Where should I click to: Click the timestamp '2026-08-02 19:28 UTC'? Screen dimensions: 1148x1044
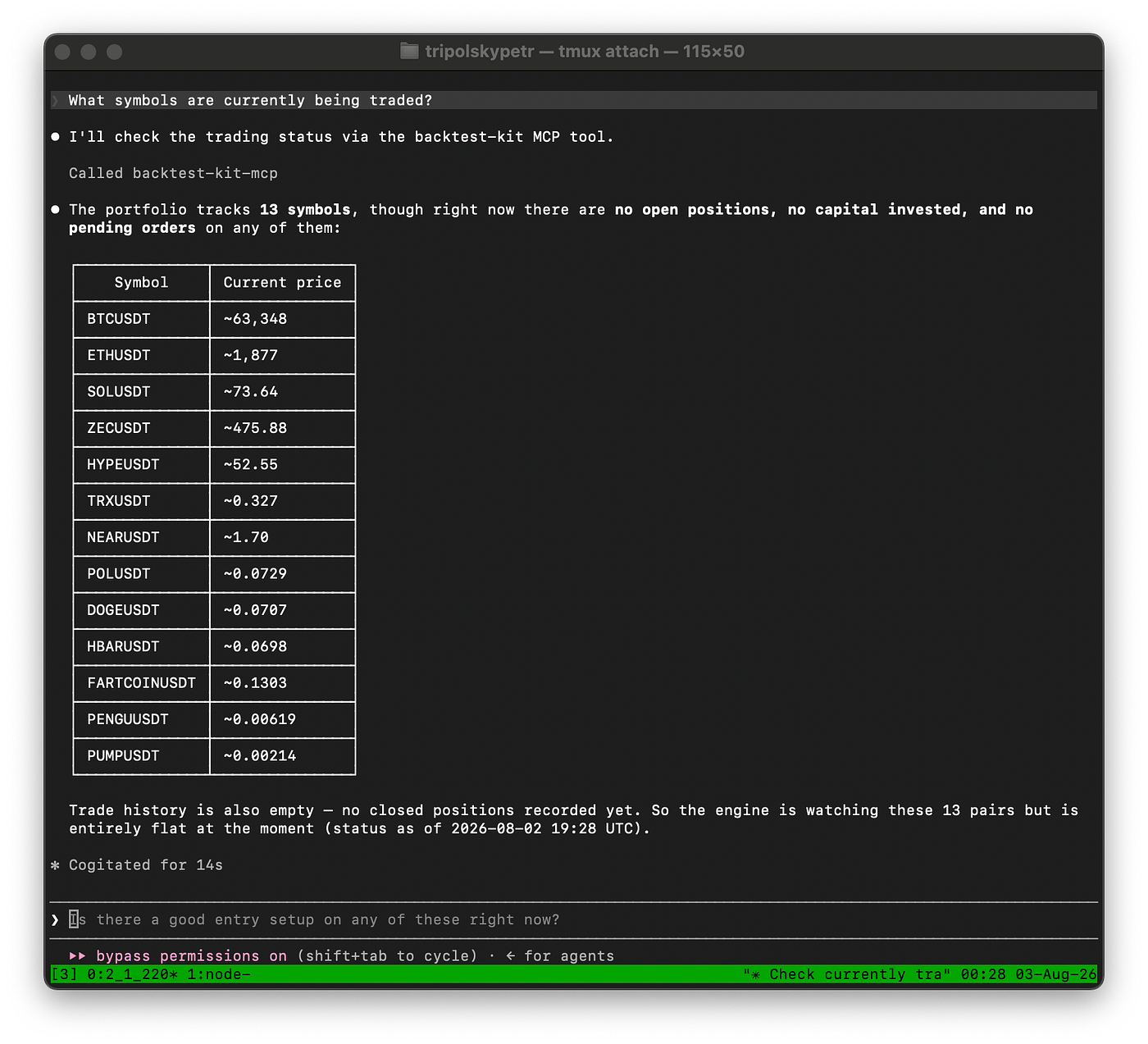(x=542, y=828)
